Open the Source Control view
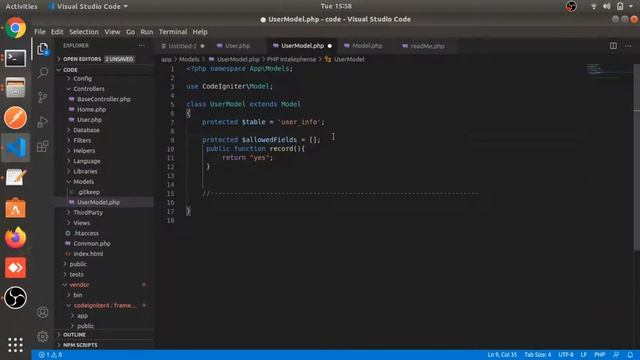The image size is (640, 360). click(43, 97)
